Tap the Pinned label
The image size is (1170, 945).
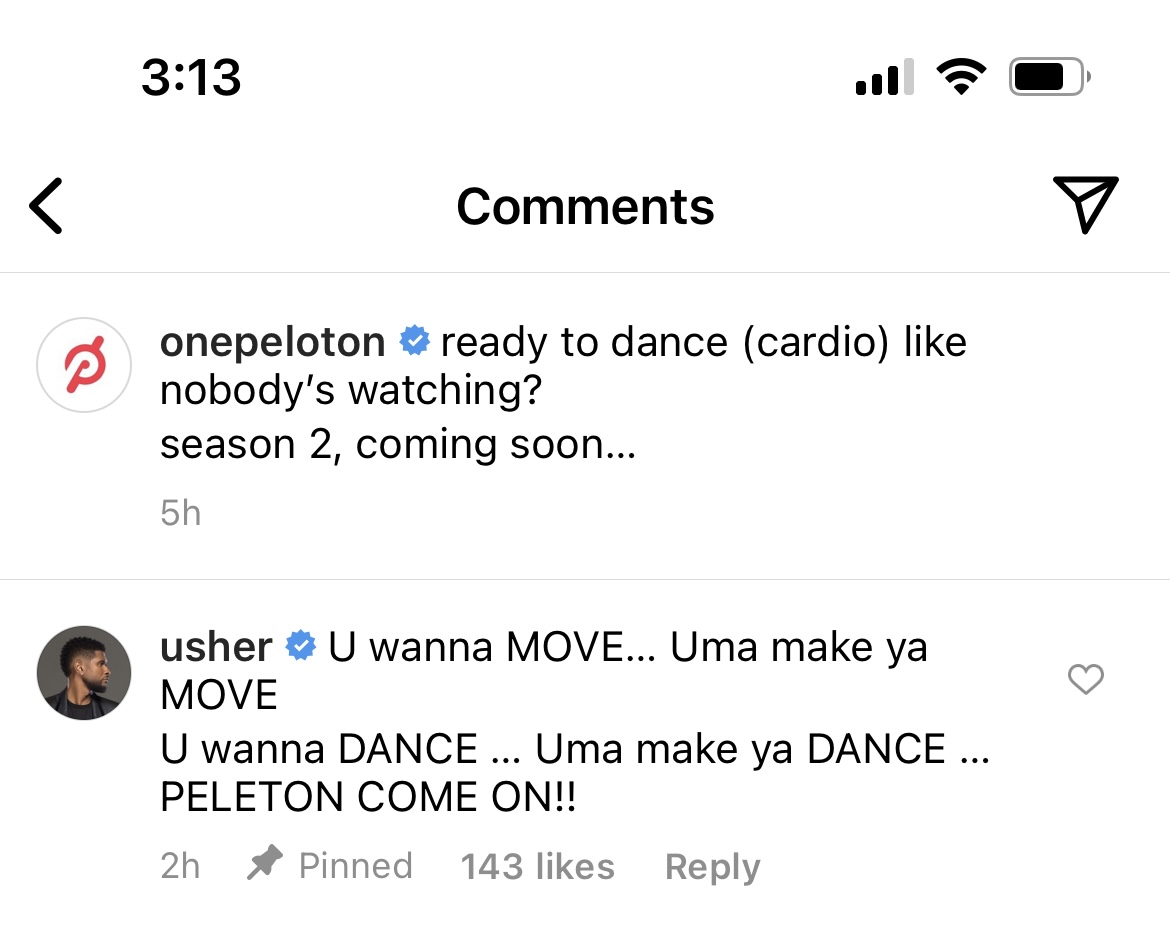(x=355, y=865)
